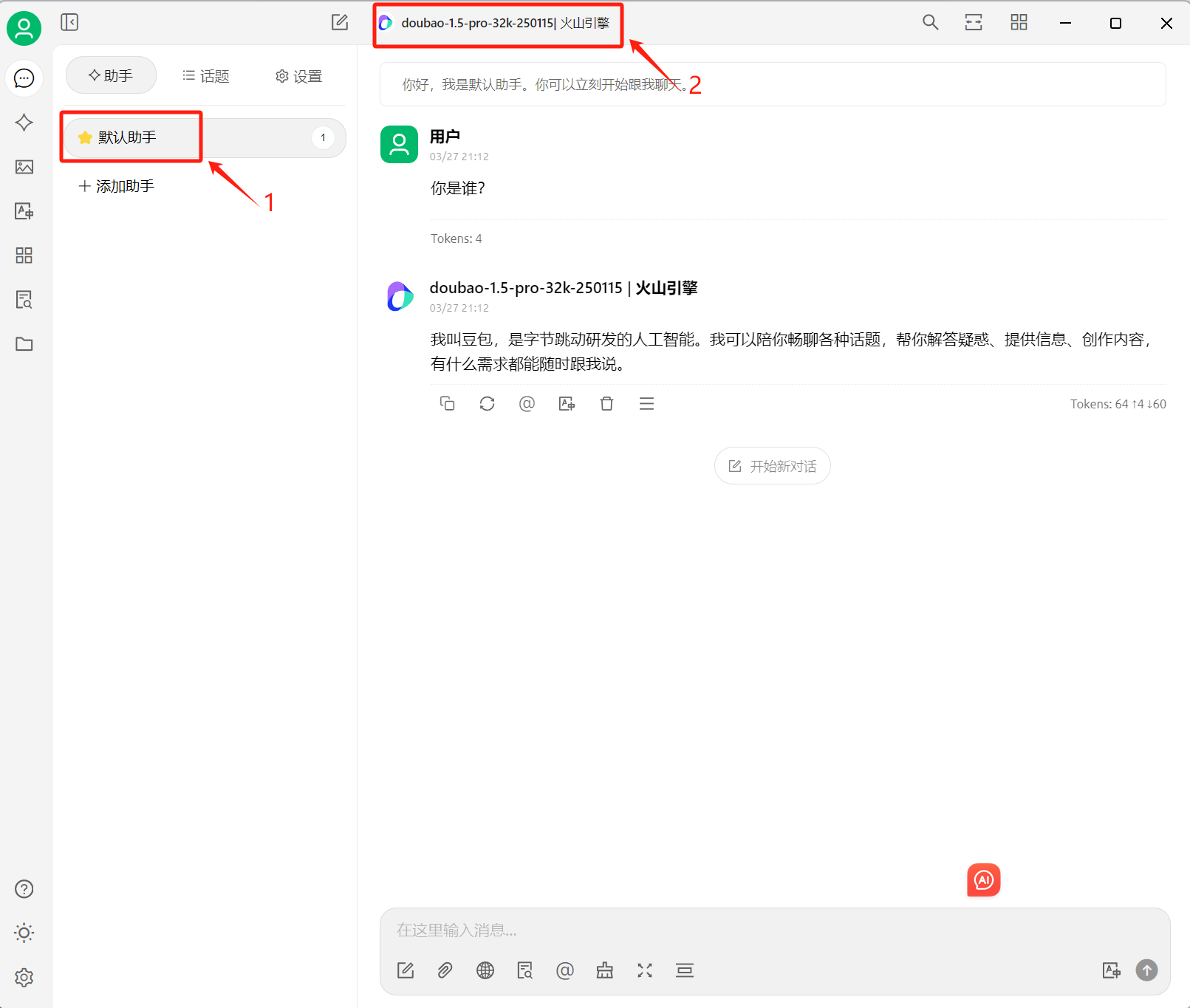Delete the doubao reply message

(x=606, y=403)
